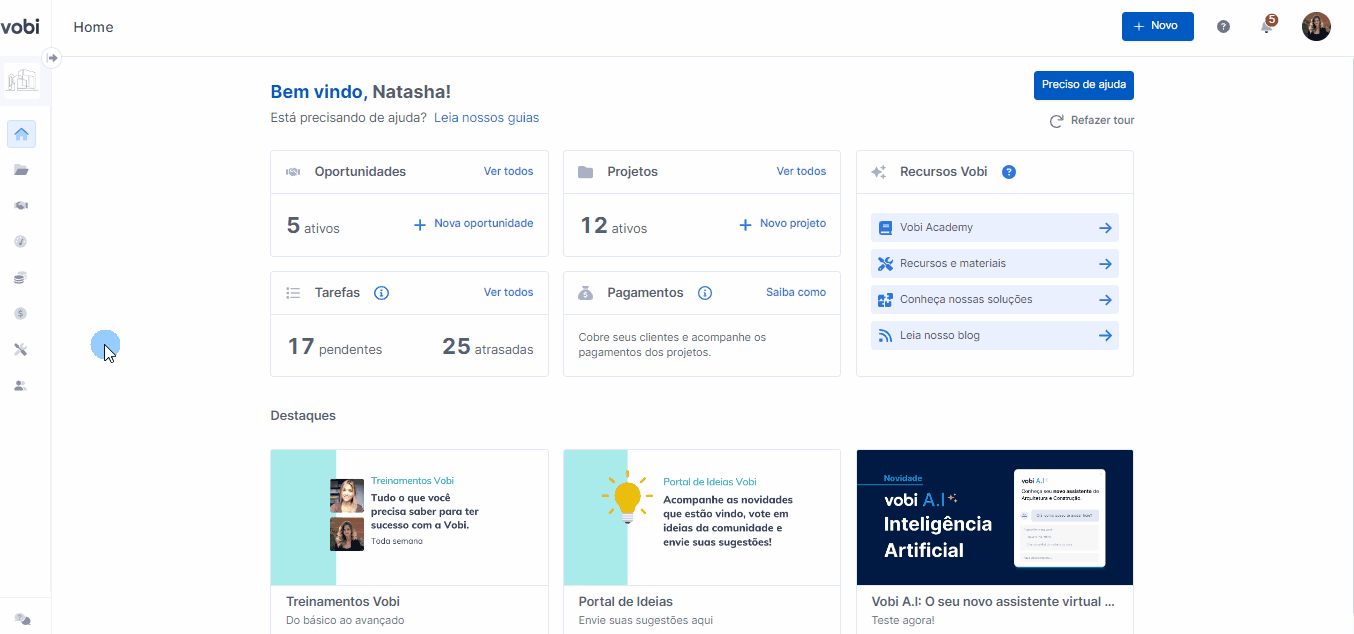Open the tools (wrench) sidebar icon
The height and width of the screenshot is (634, 1354).
pos(21,349)
